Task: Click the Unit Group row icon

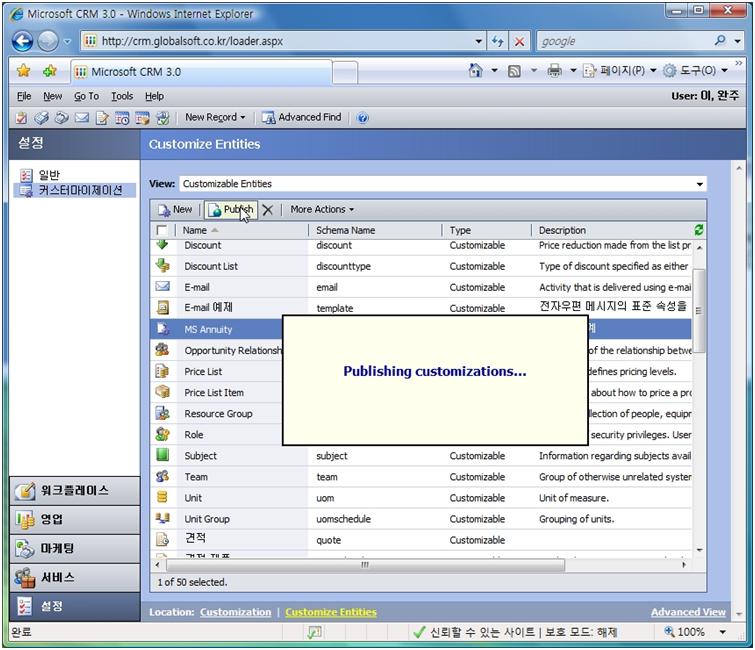Action: (x=163, y=518)
